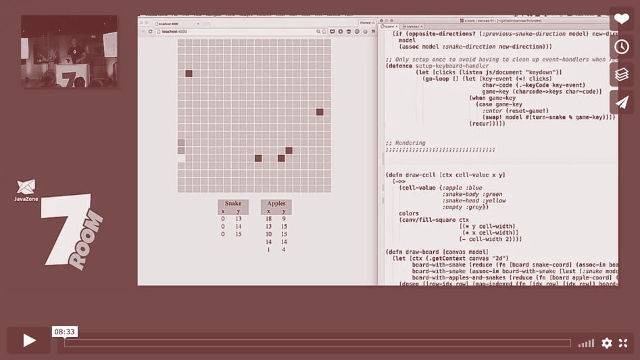Click the Apples table header
640x360 pixels.
276,203
